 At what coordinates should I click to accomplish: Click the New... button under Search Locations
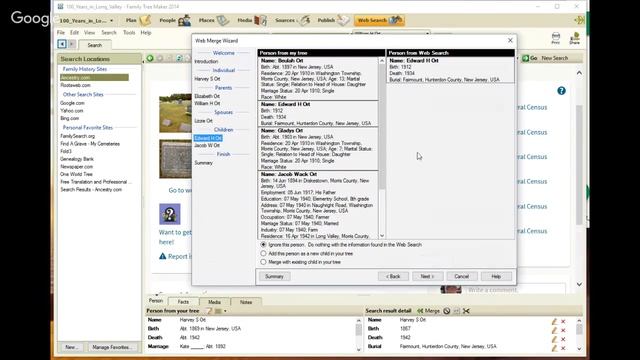(x=71, y=347)
